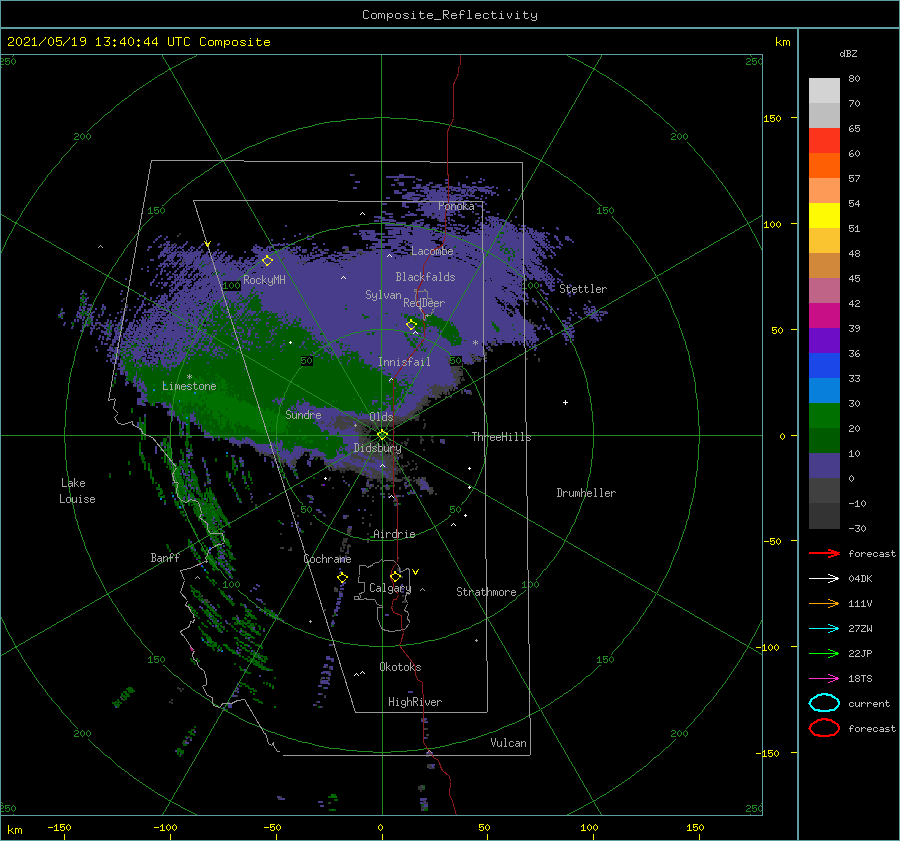Click the 57 value in dBZ legend
The image size is (900, 841).
coord(854,179)
